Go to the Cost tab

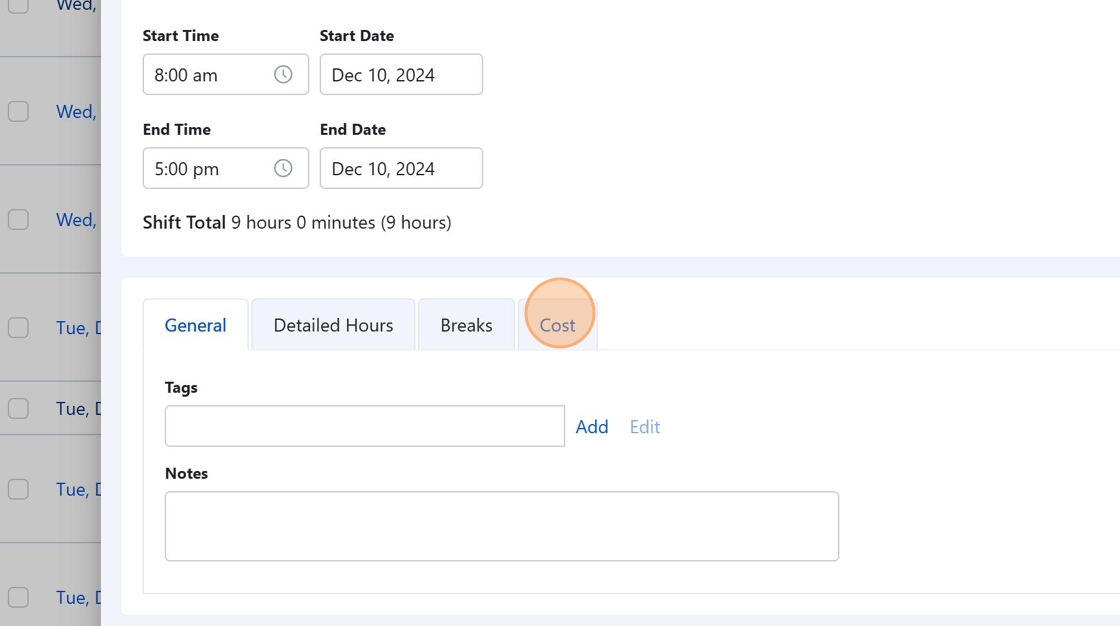(x=557, y=325)
